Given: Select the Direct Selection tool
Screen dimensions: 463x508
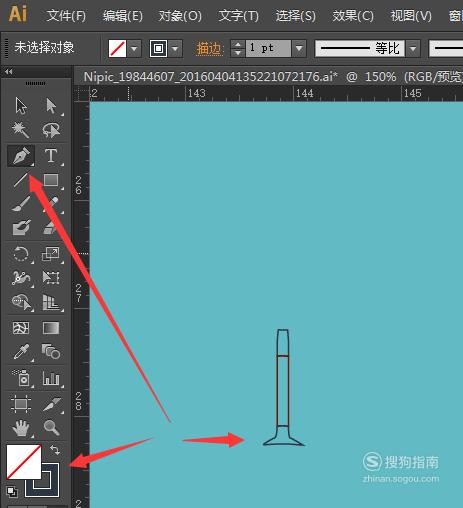Looking at the screenshot, I should click(x=51, y=106).
